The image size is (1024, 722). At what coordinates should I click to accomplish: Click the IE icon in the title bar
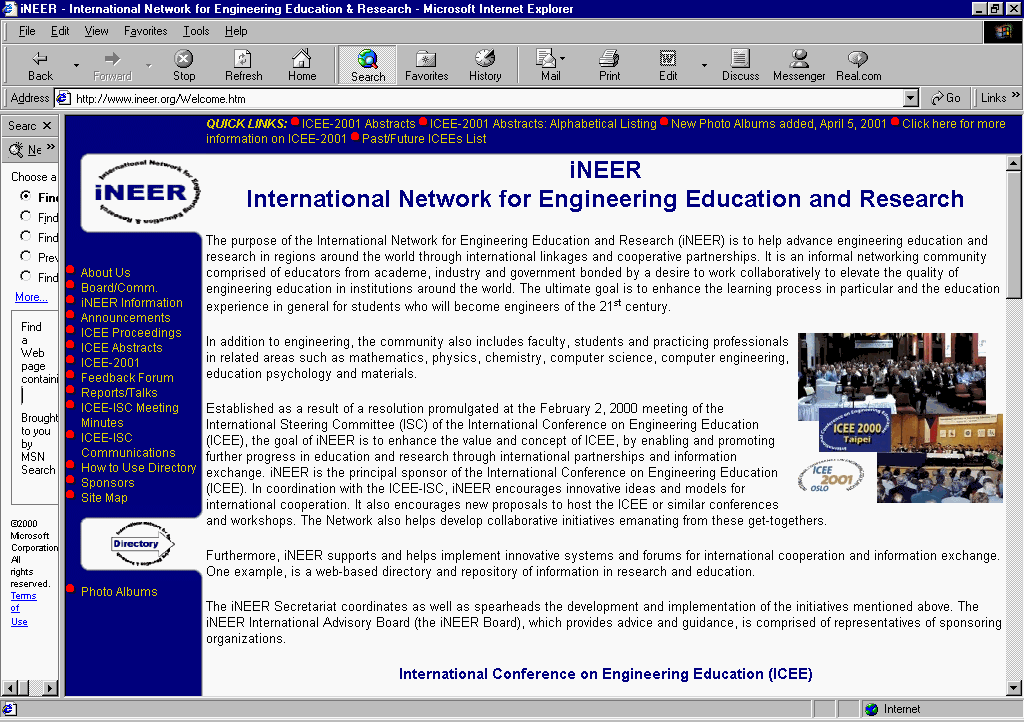9,8
